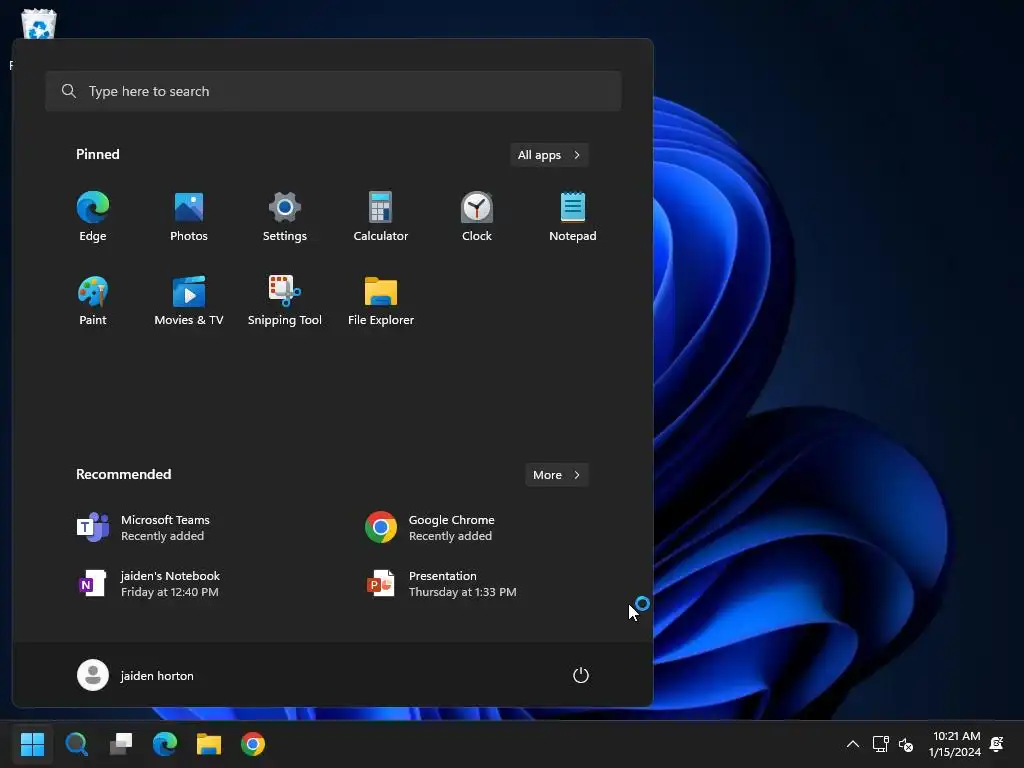The width and height of the screenshot is (1024, 768).
Task: Open the clock showing 10:21 AM
Action: click(x=955, y=744)
